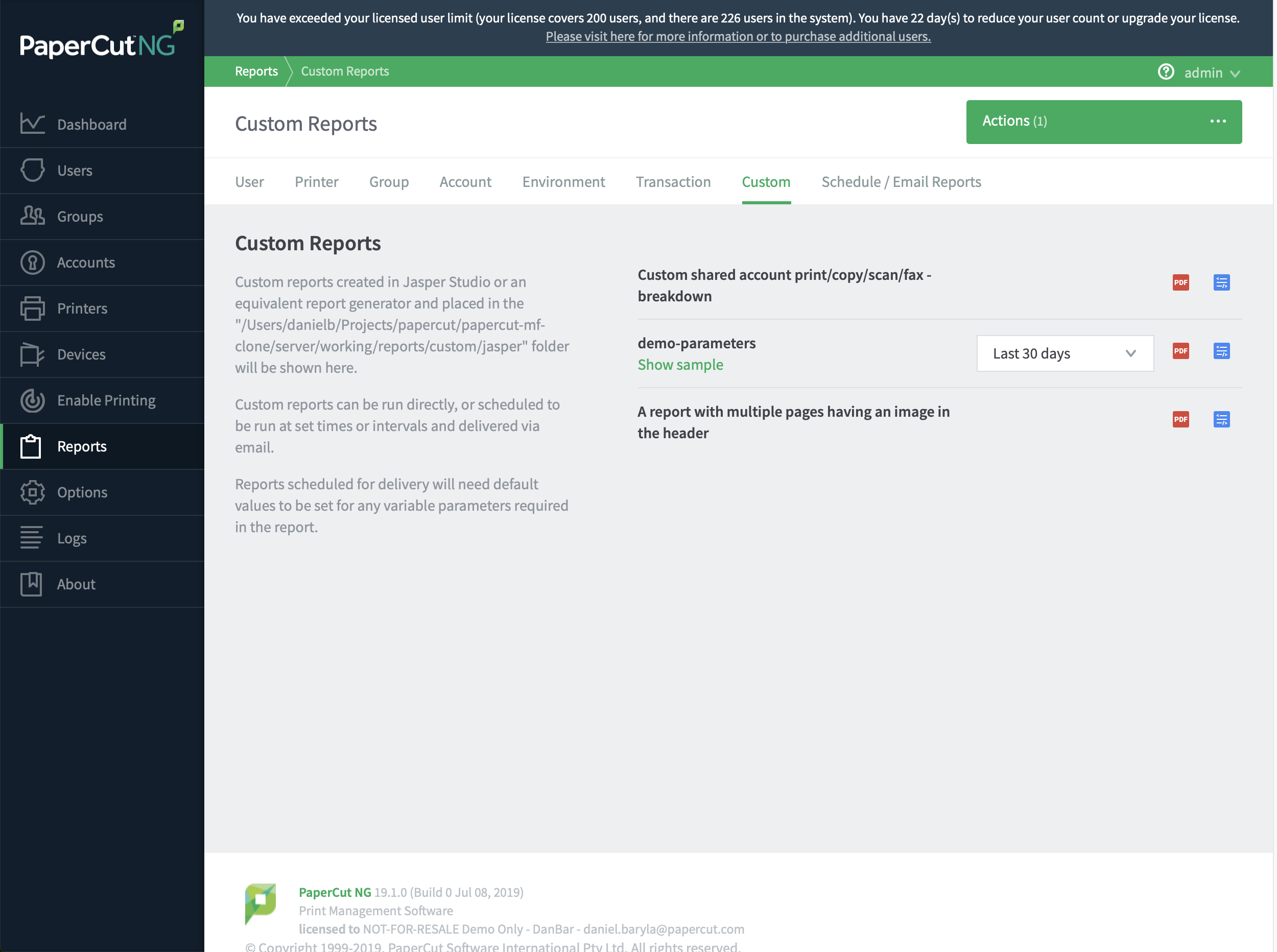Image resolution: width=1277 pixels, height=952 pixels.
Task: Click the PaperCut NG footer link
Action: 335,892
